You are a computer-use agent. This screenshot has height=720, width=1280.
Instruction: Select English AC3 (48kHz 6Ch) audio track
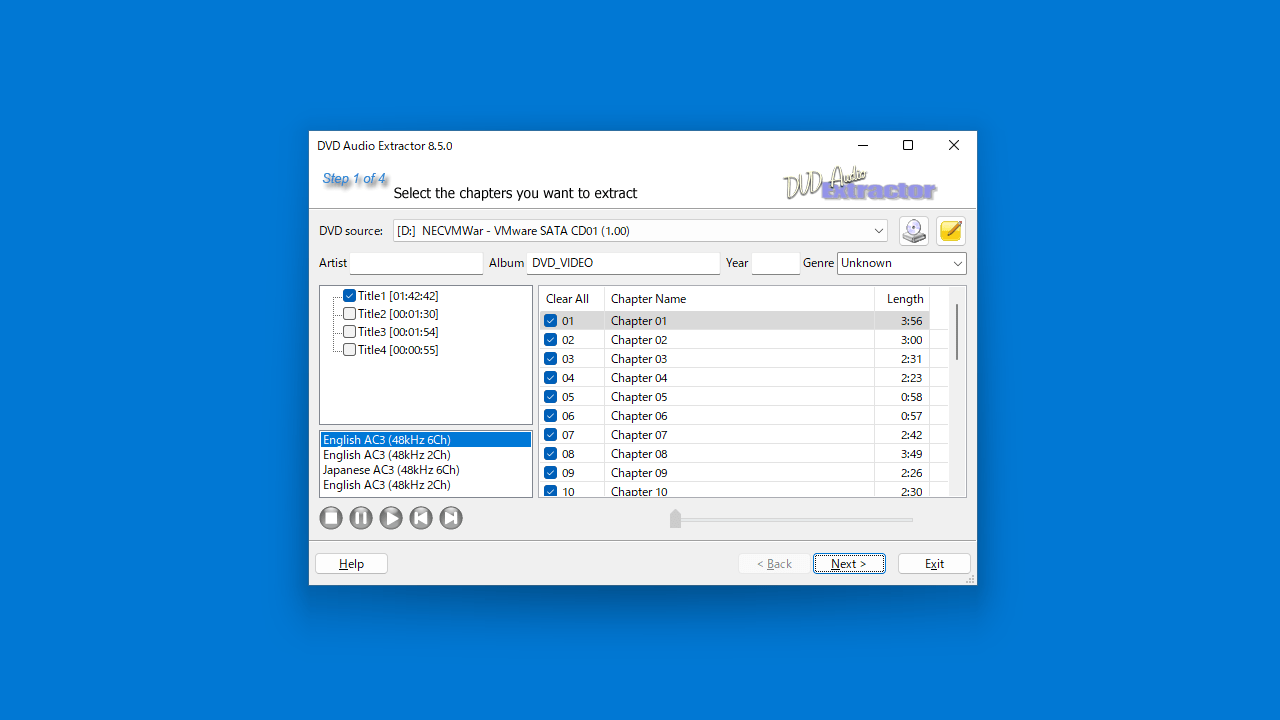click(426, 440)
